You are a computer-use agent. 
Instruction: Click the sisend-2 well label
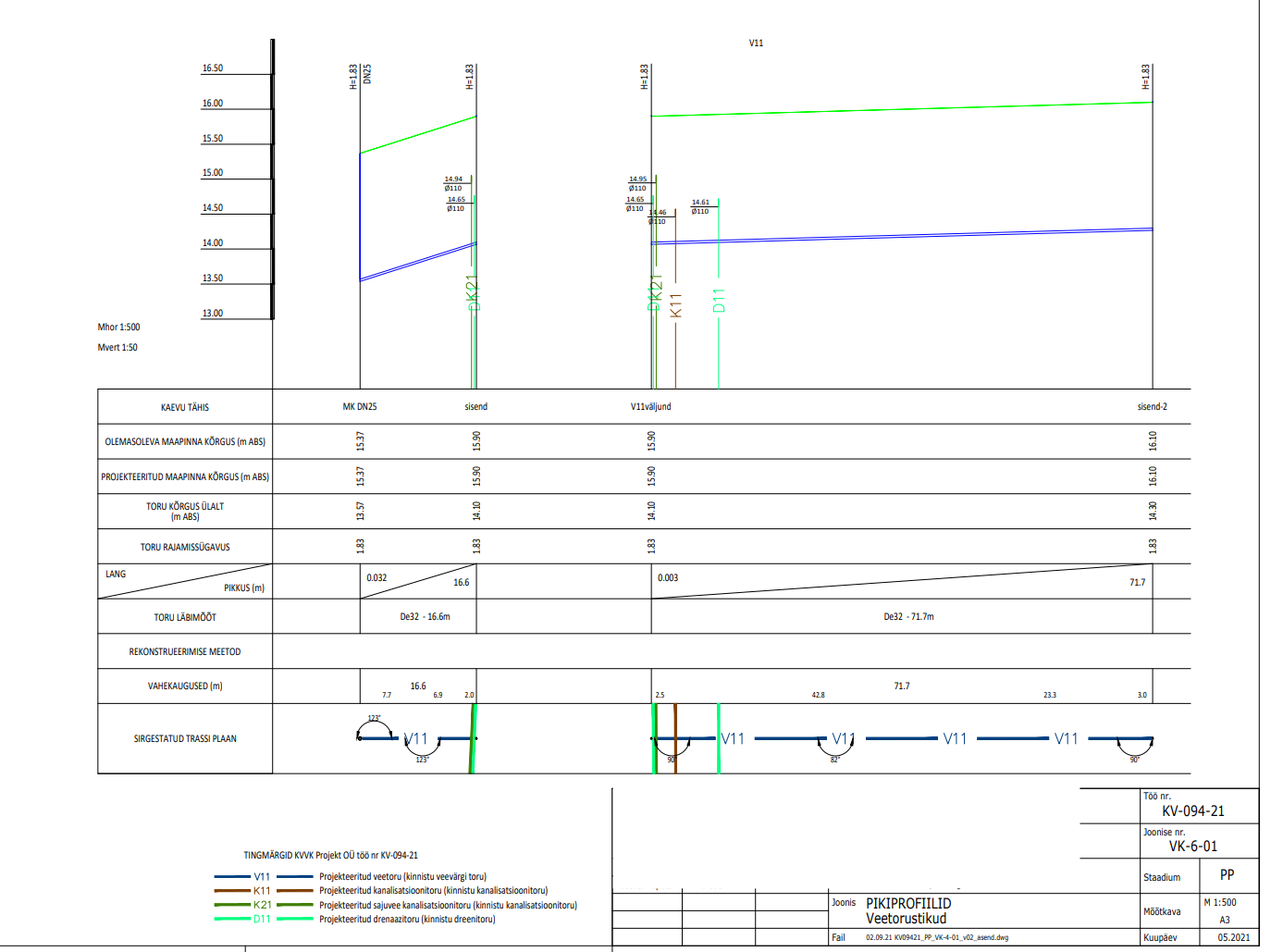coord(1152,406)
